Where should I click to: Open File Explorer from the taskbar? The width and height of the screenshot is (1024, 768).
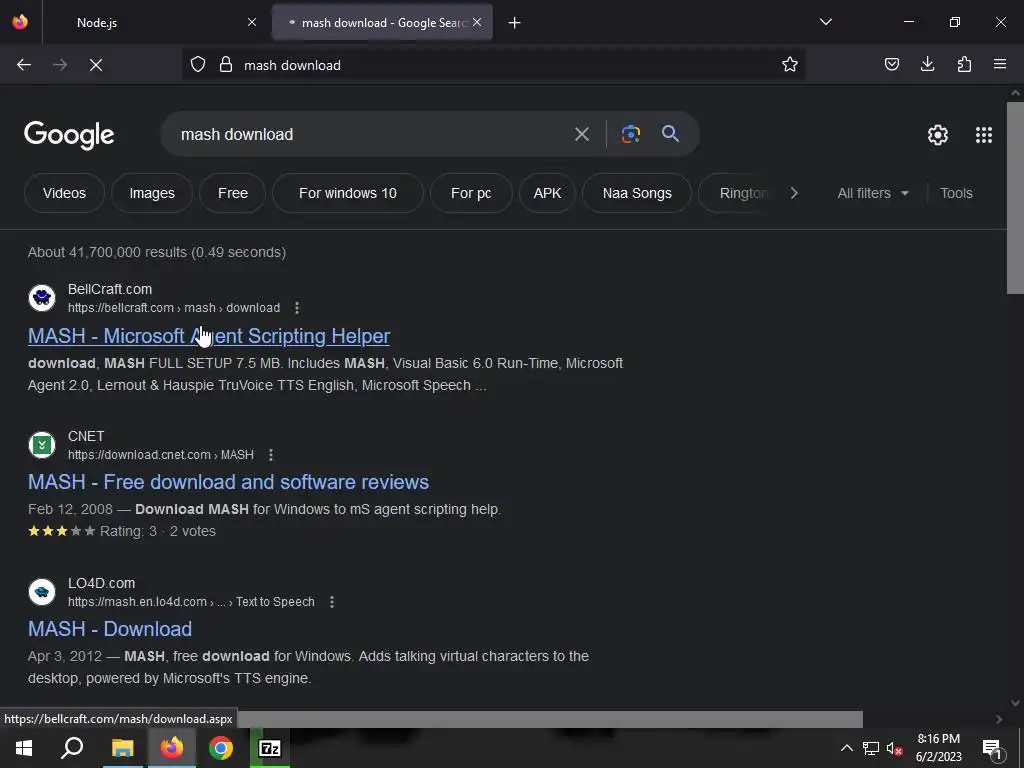tap(122, 748)
